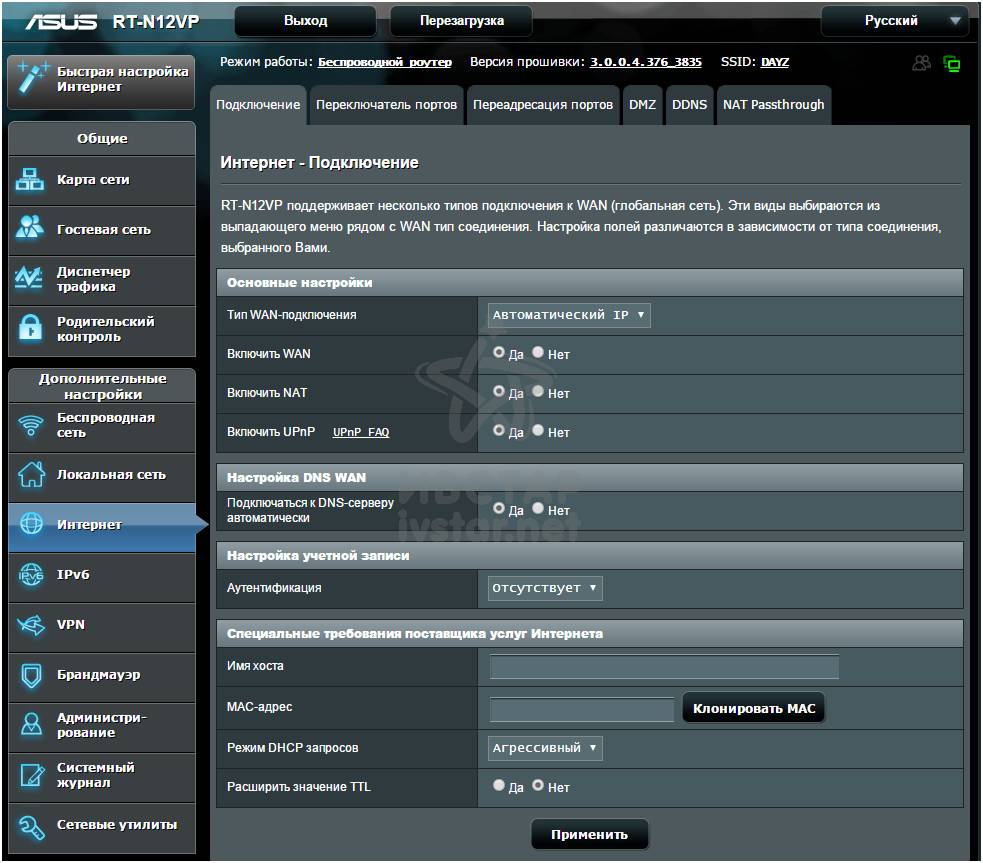Click the guest network (Гостевая сеть) icon

click(x=29, y=229)
